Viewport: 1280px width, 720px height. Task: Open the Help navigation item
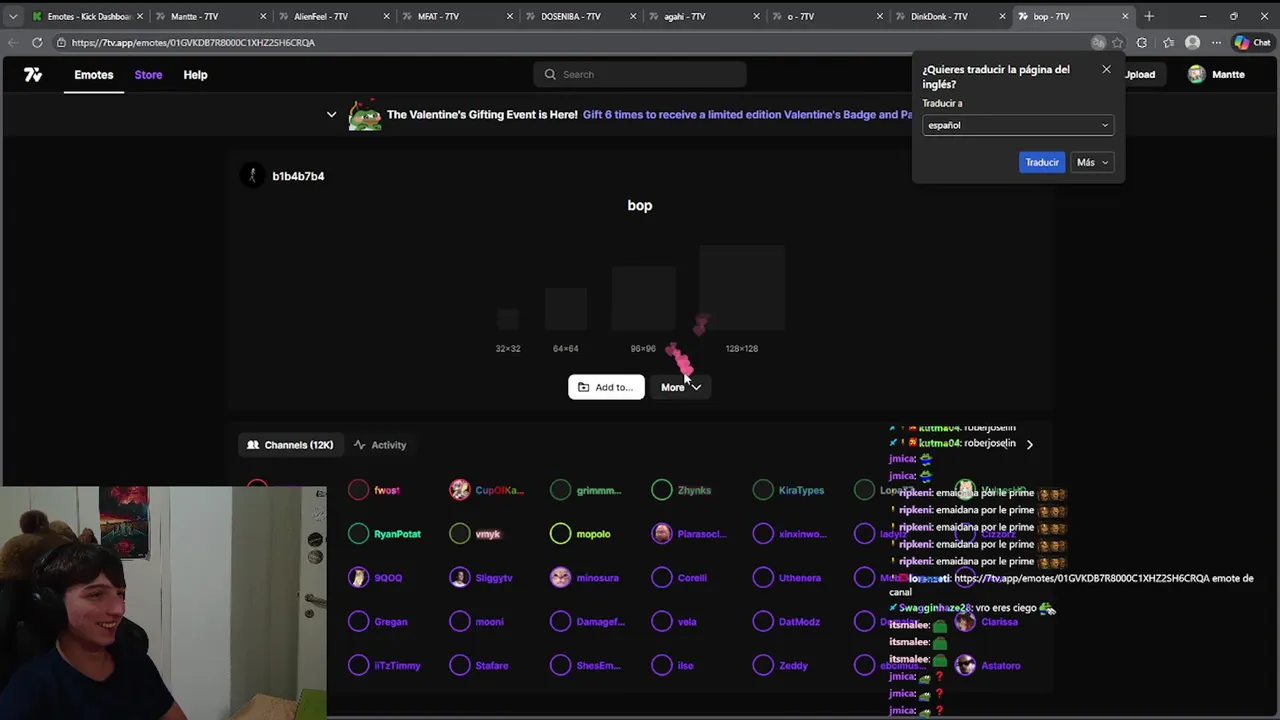195,75
